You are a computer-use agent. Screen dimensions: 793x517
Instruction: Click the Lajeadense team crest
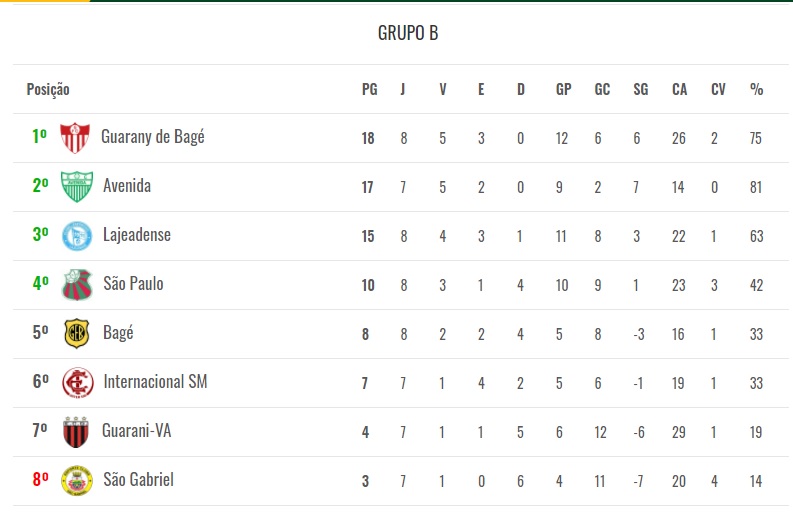tap(76, 235)
